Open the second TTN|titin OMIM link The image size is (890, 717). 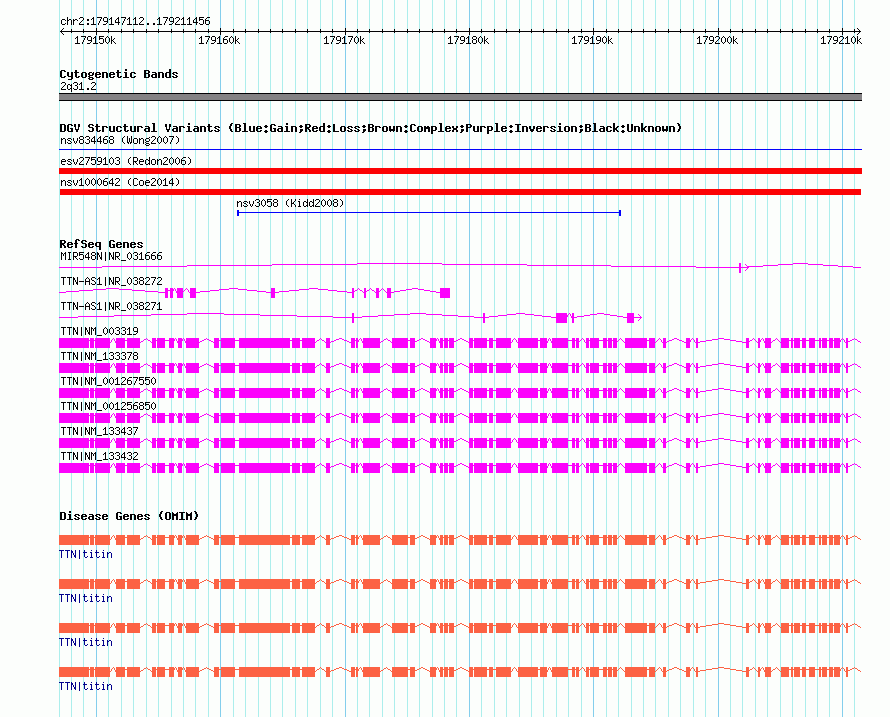pyautogui.click(x=86, y=598)
